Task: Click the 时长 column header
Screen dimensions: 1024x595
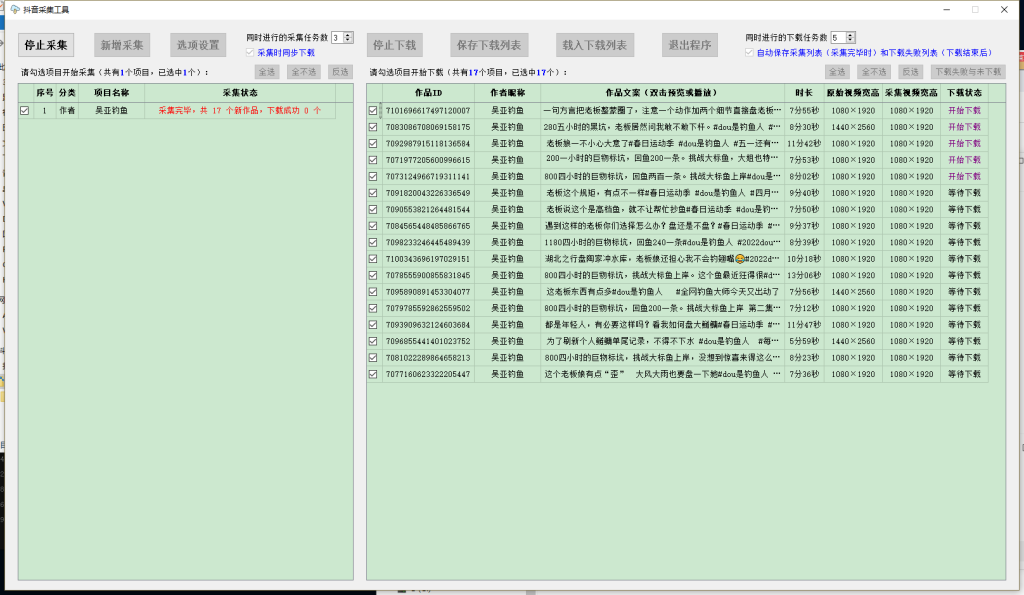Action: pyautogui.click(x=804, y=93)
